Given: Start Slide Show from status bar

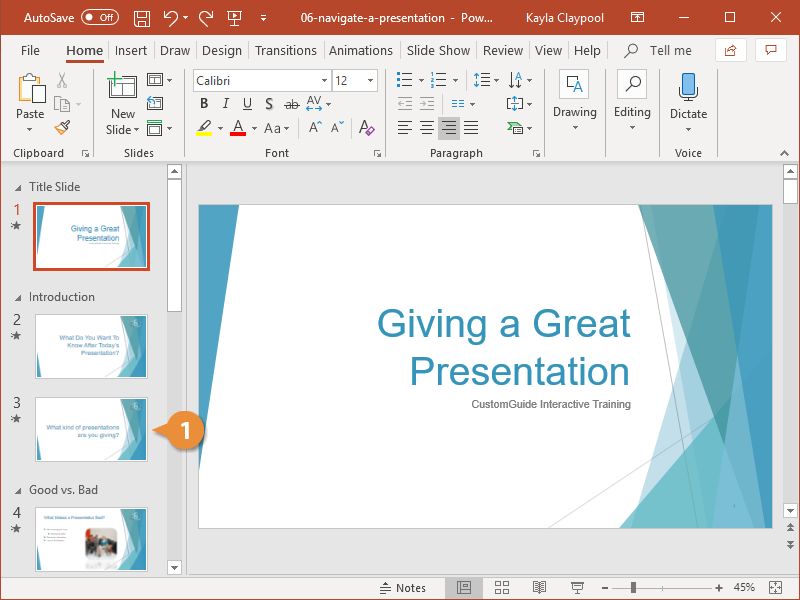Looking at the screenshot, I should 577,587.
